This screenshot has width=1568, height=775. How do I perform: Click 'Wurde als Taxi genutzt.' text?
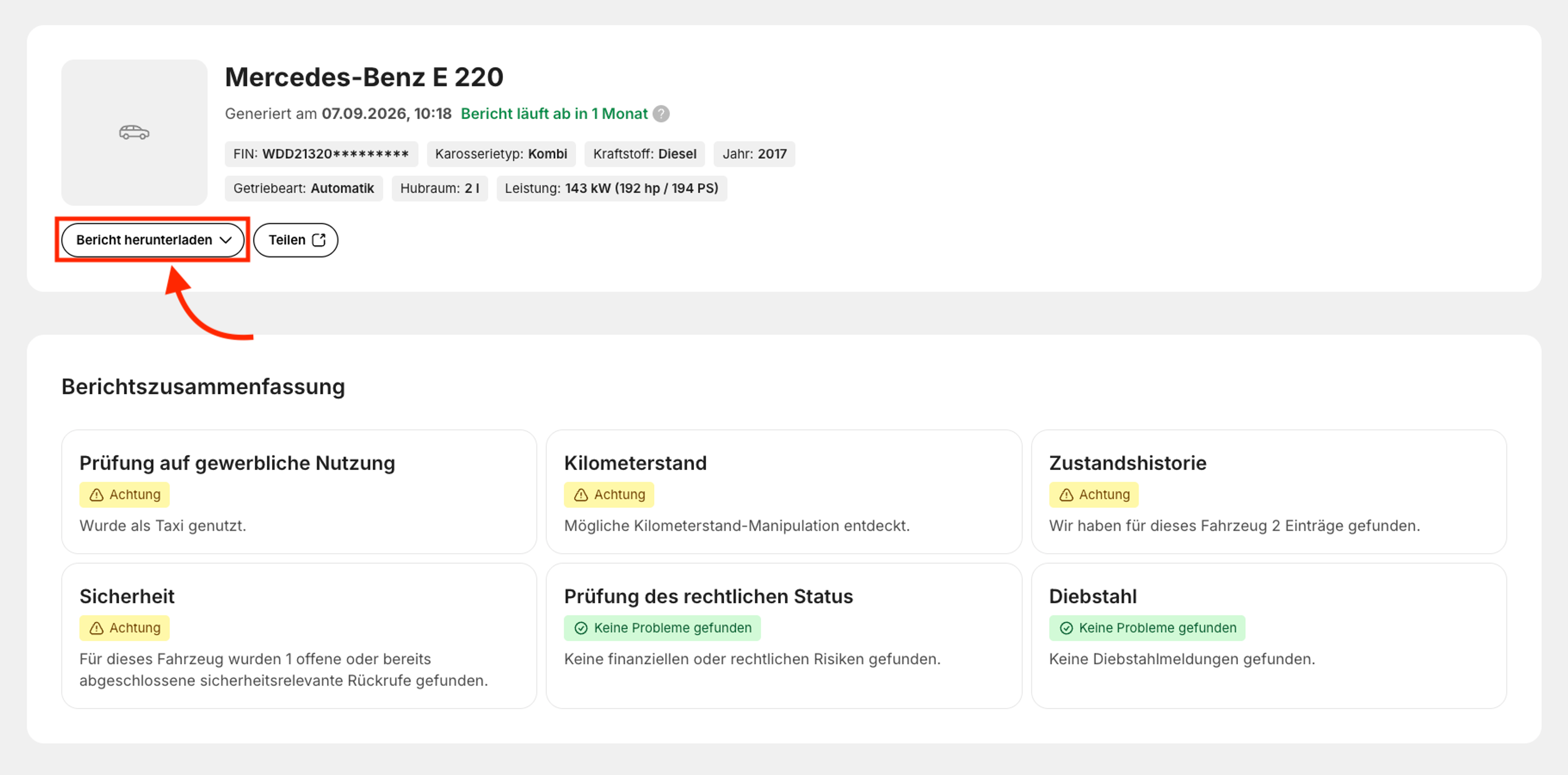click(163, 526)
